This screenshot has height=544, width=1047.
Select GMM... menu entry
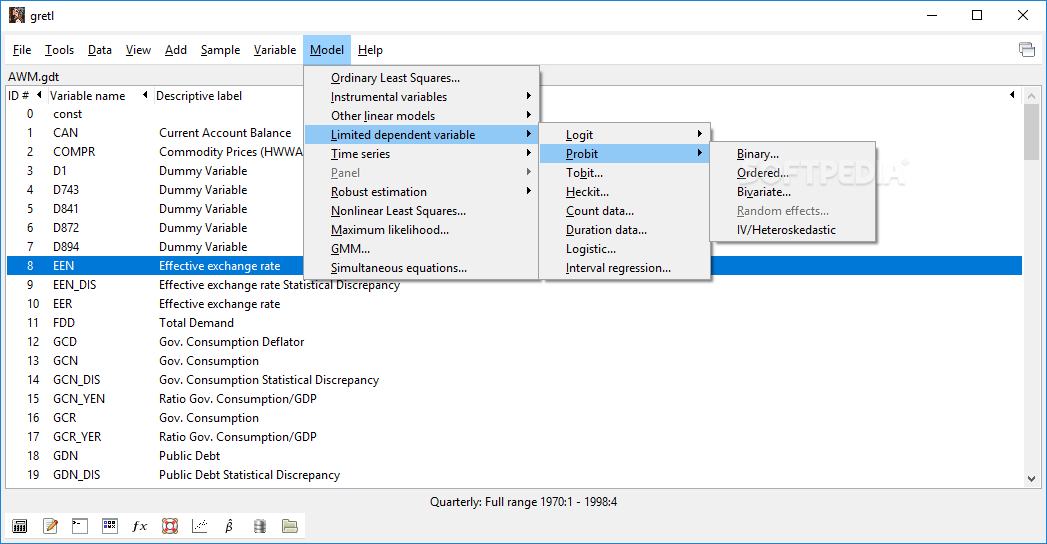(421, 248)
